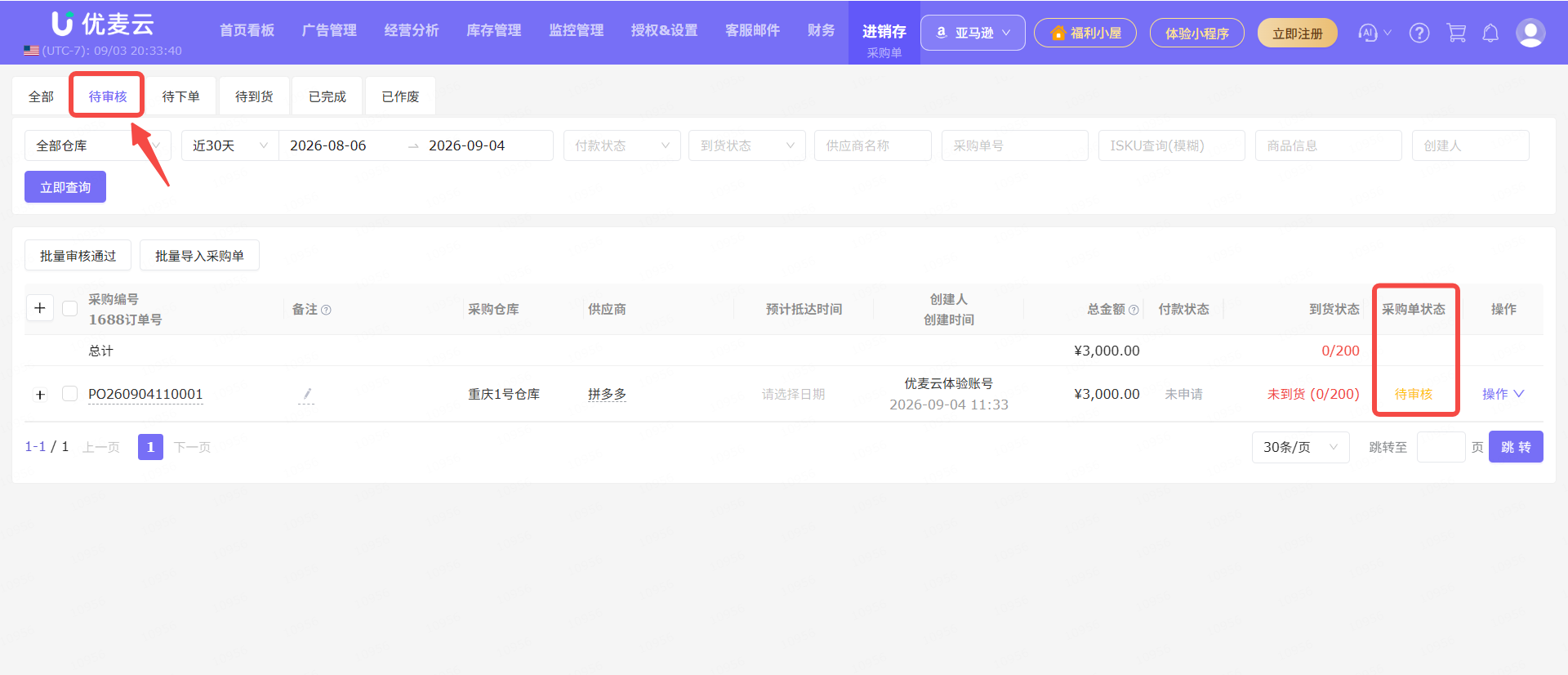Switch to the 待审核 tab
The height and width of the screenshot is (675, 1568).
coord(108,96)
